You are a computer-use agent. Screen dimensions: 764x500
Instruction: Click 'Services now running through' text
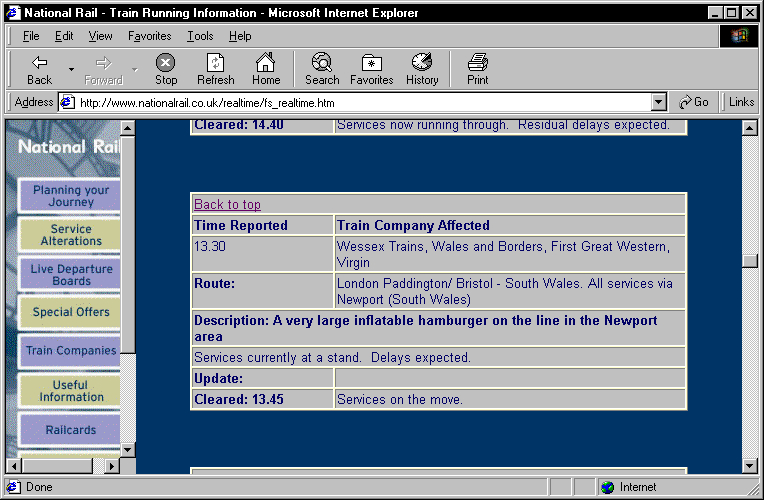click(x=503, y=125)
